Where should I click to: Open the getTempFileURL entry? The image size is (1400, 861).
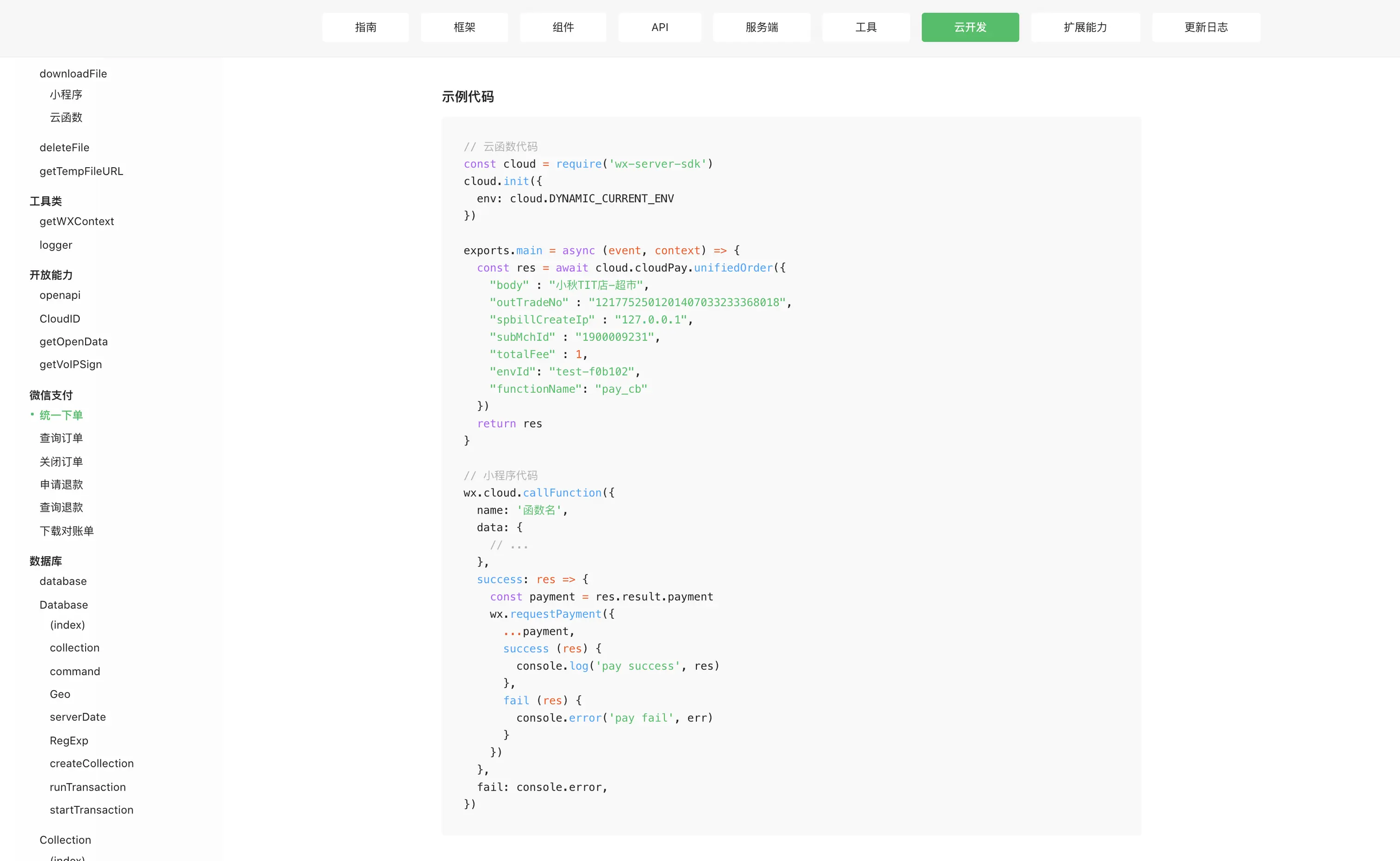pos(81,171)
